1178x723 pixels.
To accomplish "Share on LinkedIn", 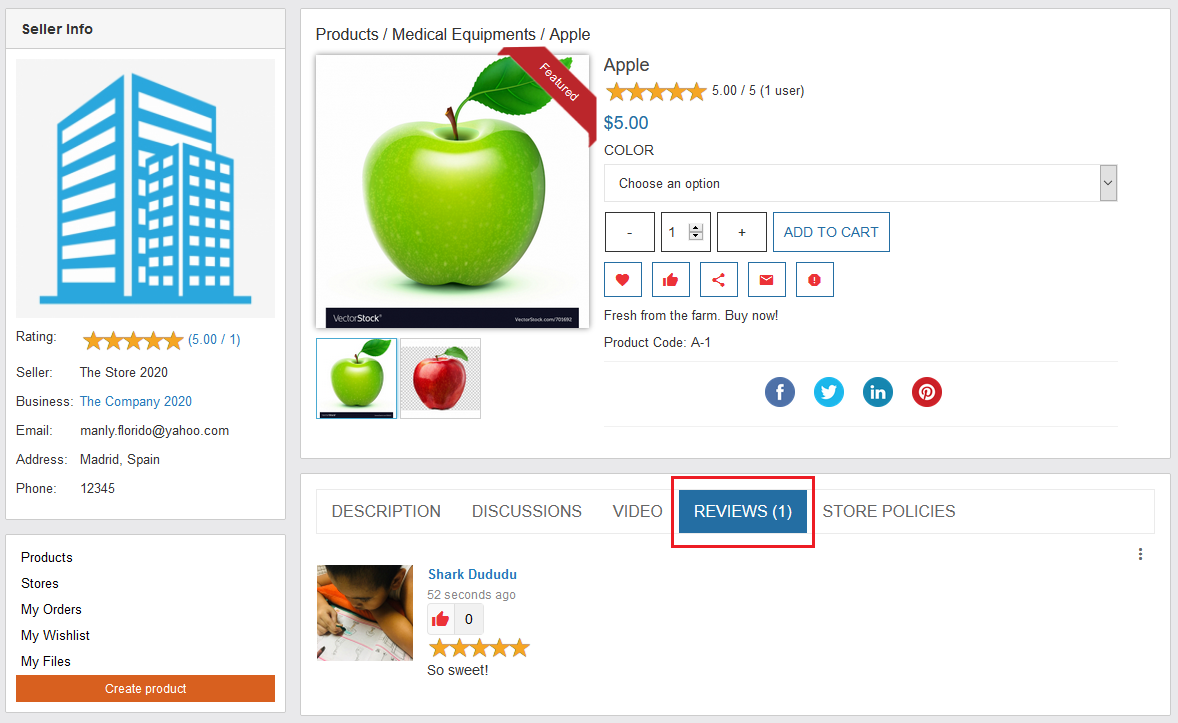I will click(x=877, y=392).
